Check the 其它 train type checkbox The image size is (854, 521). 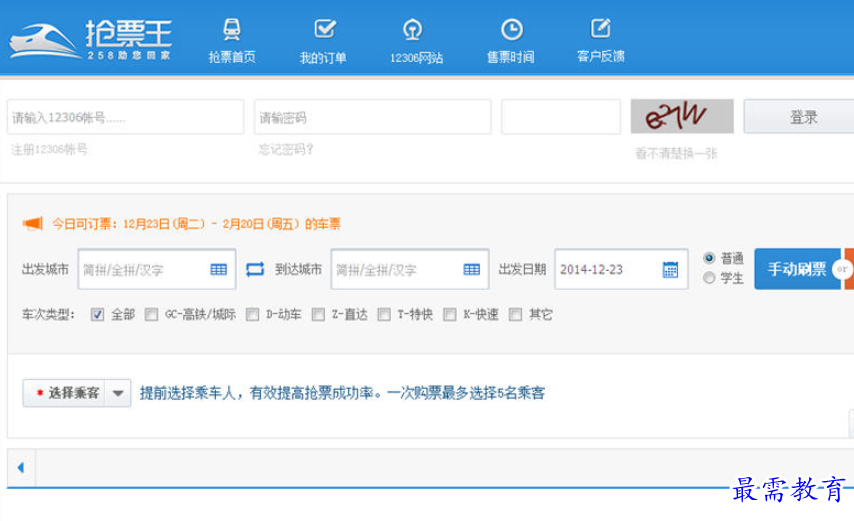click(515, 315)
